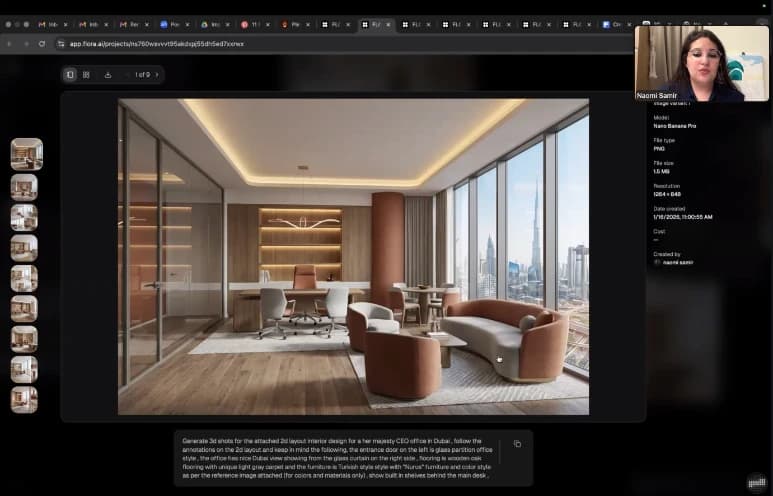Select the second thumbnail in the strip

[24, 187]
